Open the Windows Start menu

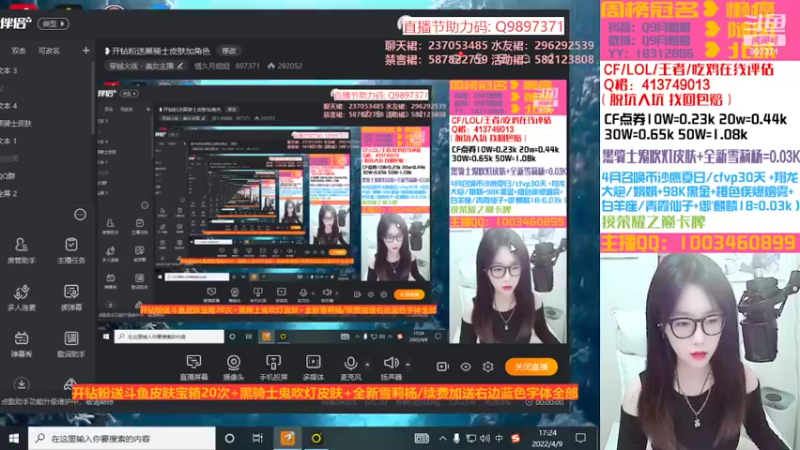coord(14,438)
